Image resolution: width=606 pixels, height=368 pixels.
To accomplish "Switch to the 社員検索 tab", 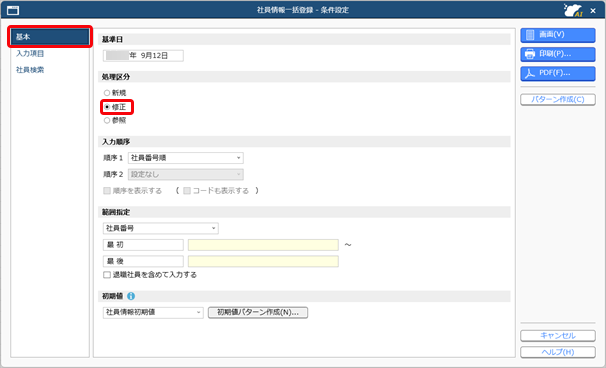I will pos(30,70).
